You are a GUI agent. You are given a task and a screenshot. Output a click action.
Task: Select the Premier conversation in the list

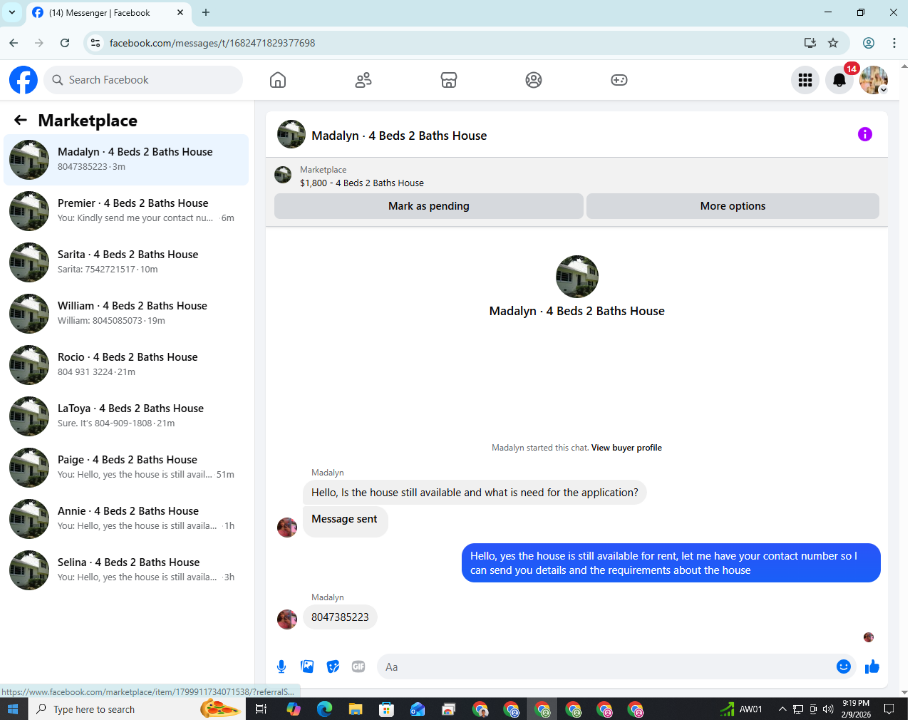126,211
